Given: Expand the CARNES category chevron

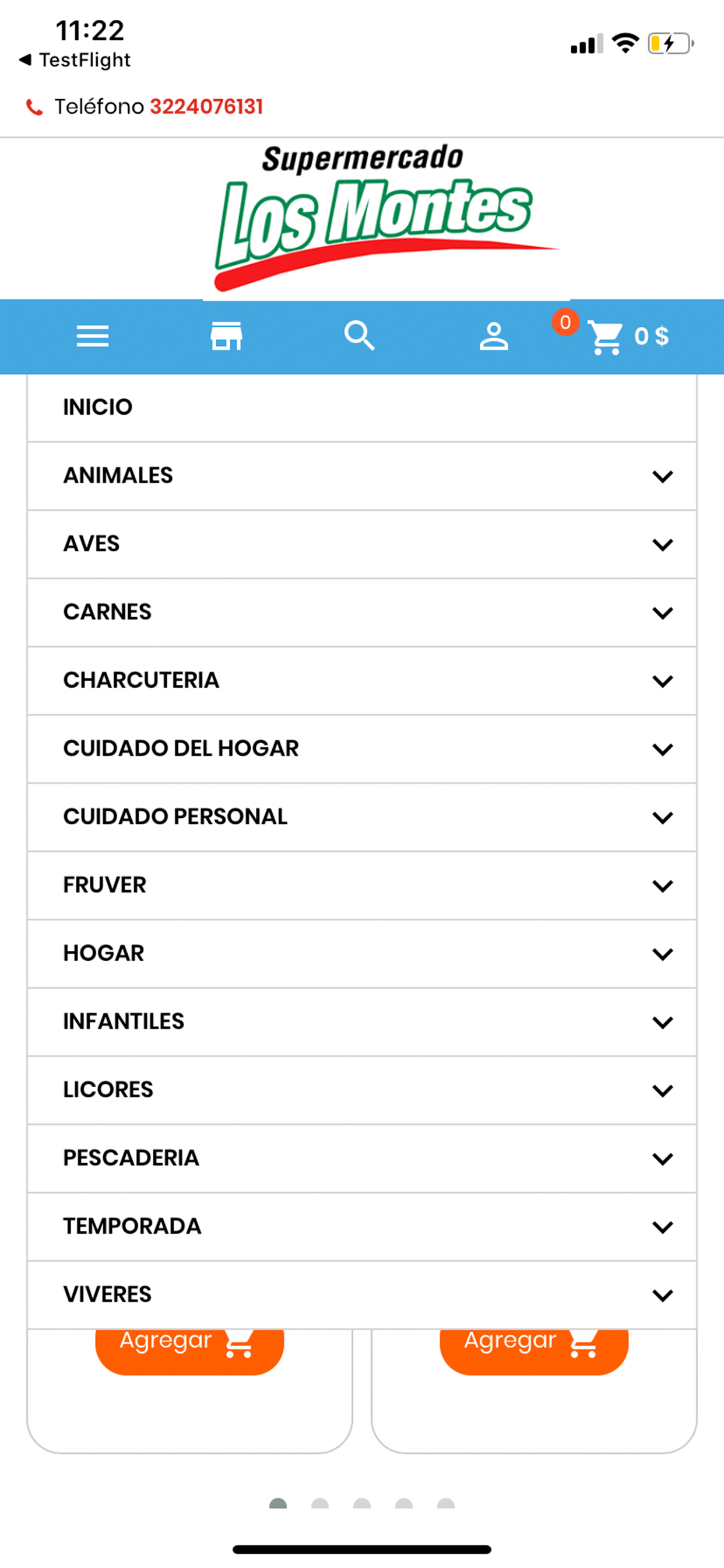Looking at the screenshot, I should (663, 612).
